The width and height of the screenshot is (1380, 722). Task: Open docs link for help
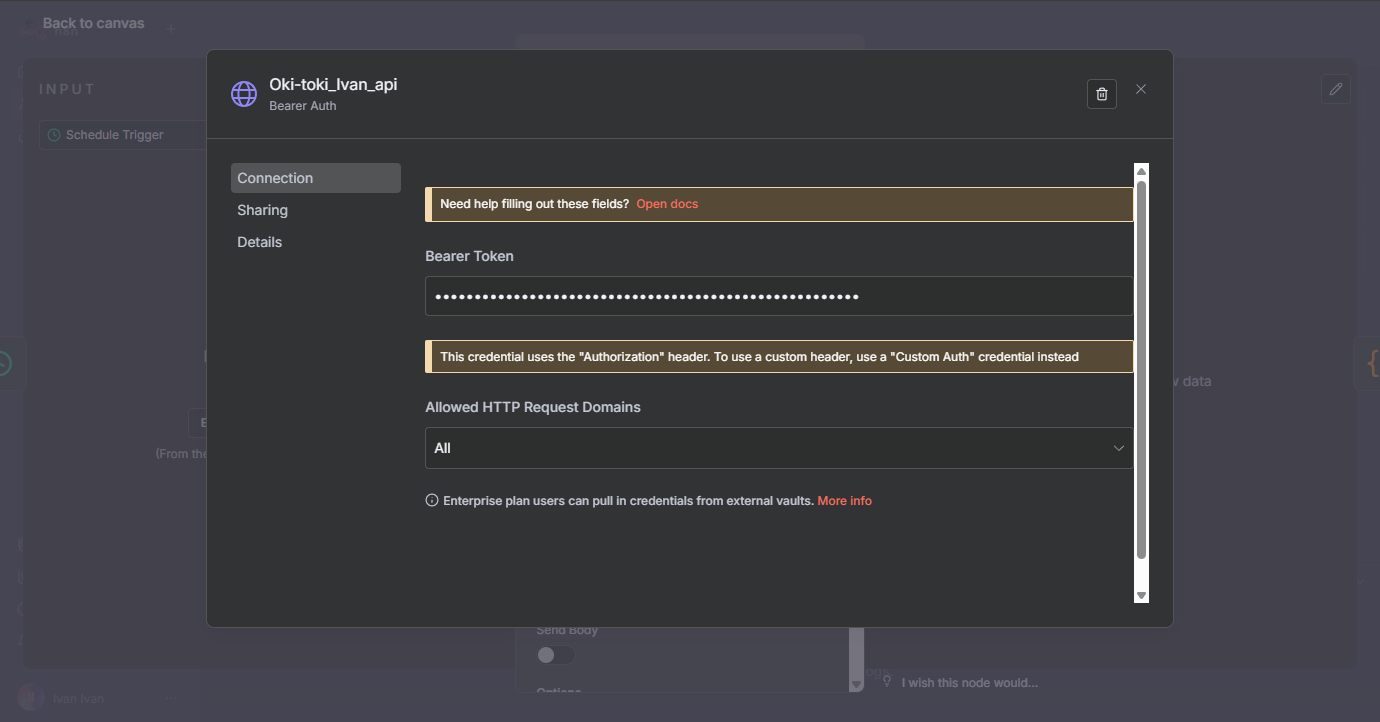click(x=667, y=204)
